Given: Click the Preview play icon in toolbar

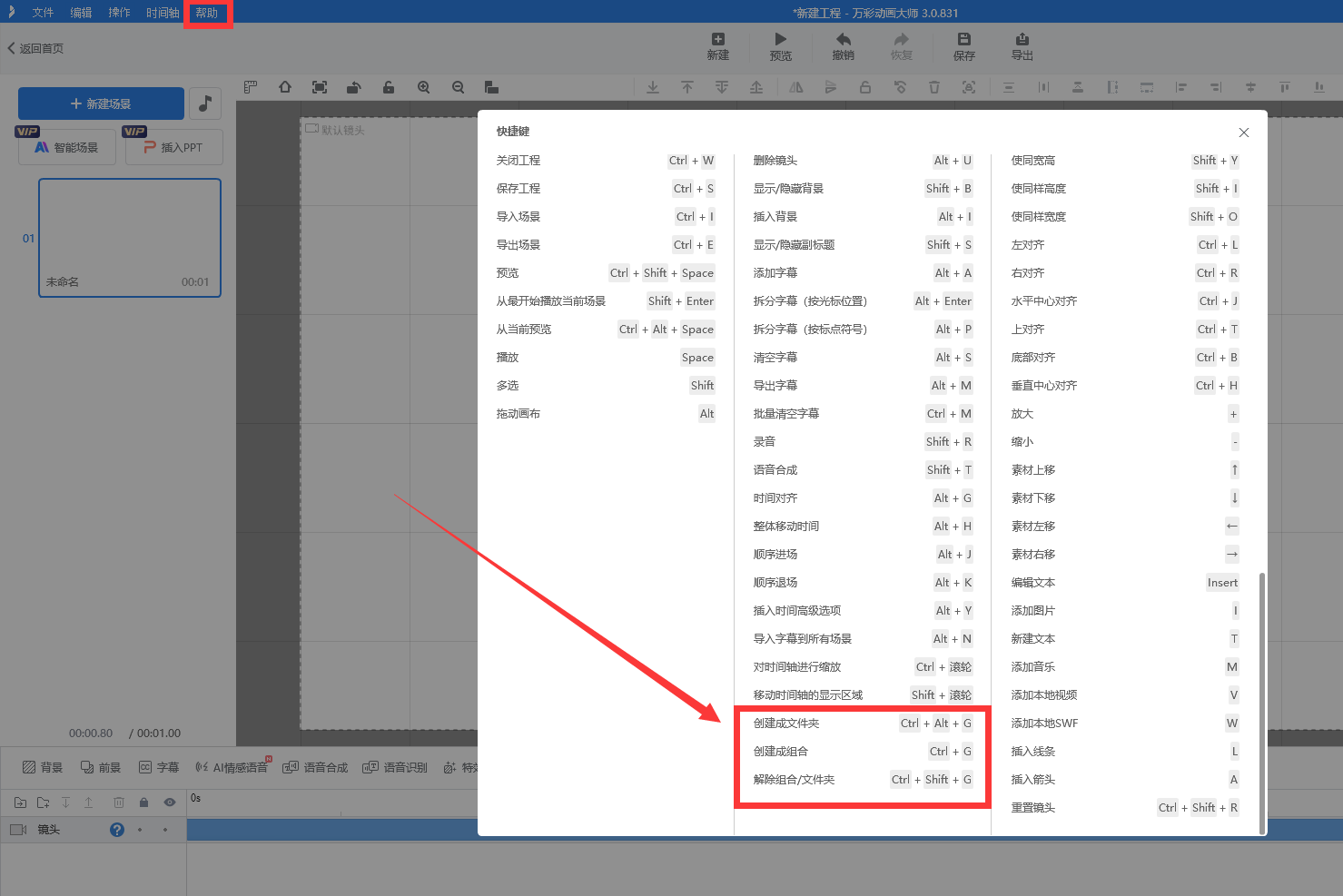Looking at the screenshot, I should [780, 40].
